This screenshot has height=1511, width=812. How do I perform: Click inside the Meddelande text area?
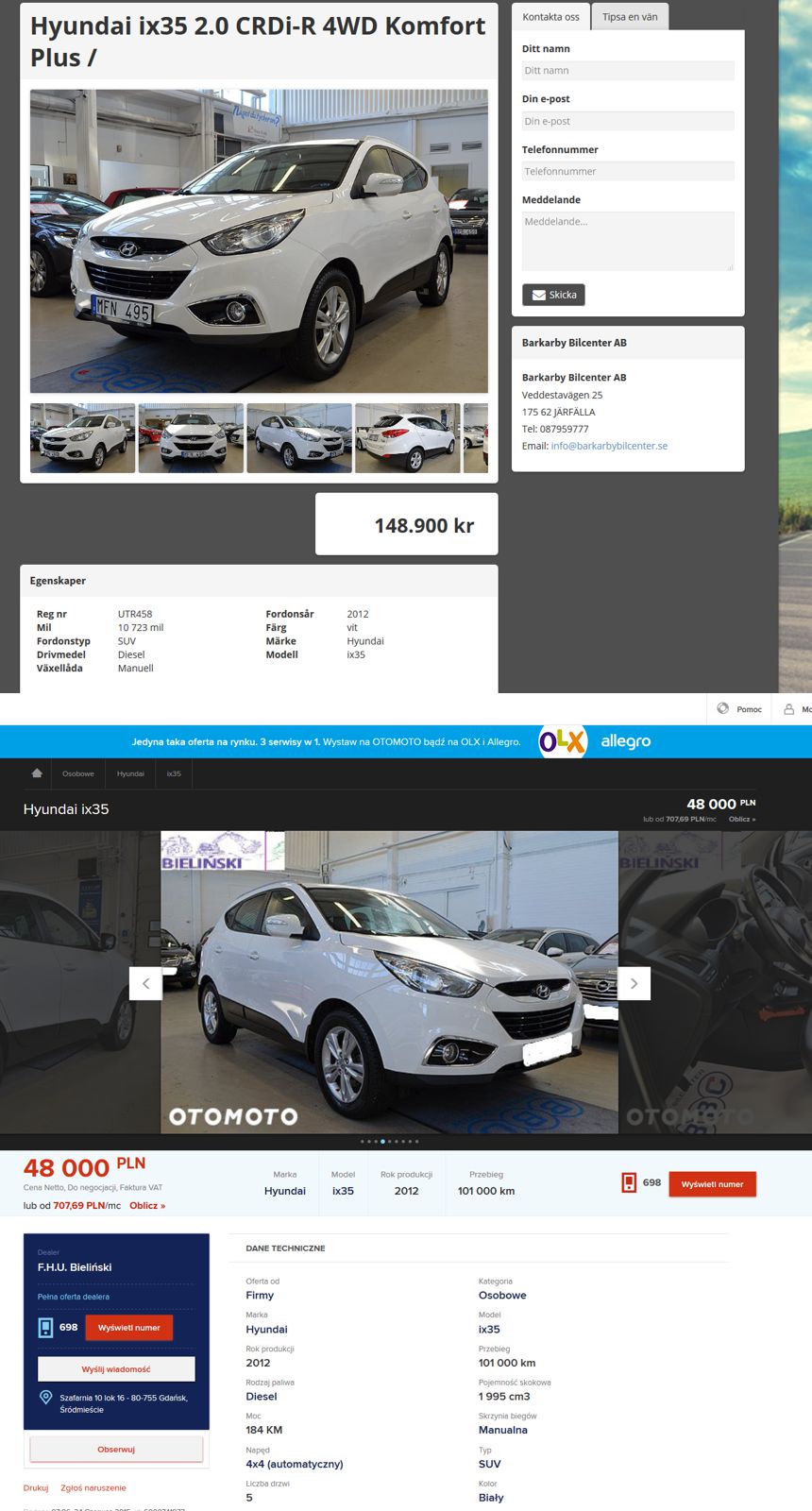tap(628, 241)
